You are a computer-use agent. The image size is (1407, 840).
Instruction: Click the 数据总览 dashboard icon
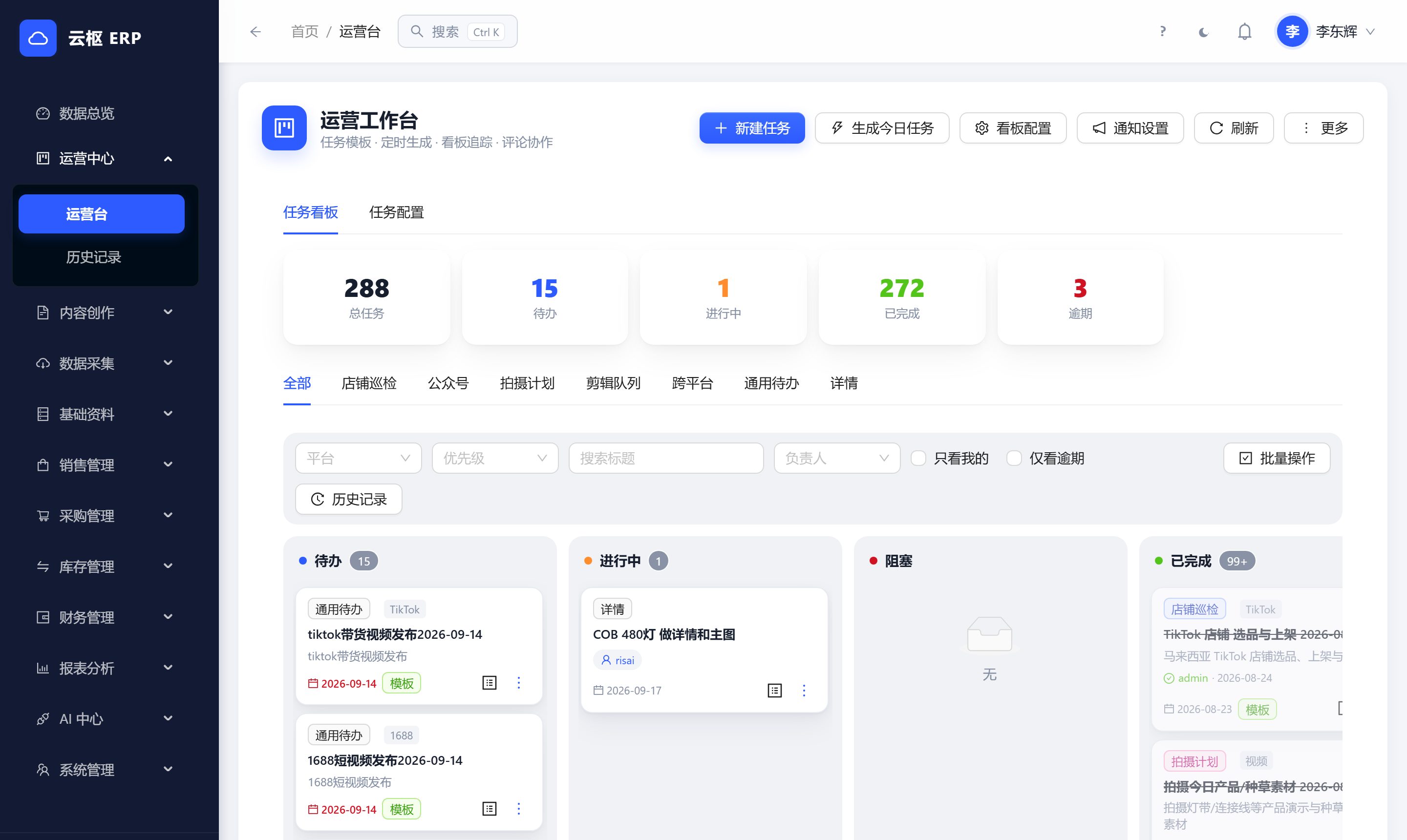[43, 113]
